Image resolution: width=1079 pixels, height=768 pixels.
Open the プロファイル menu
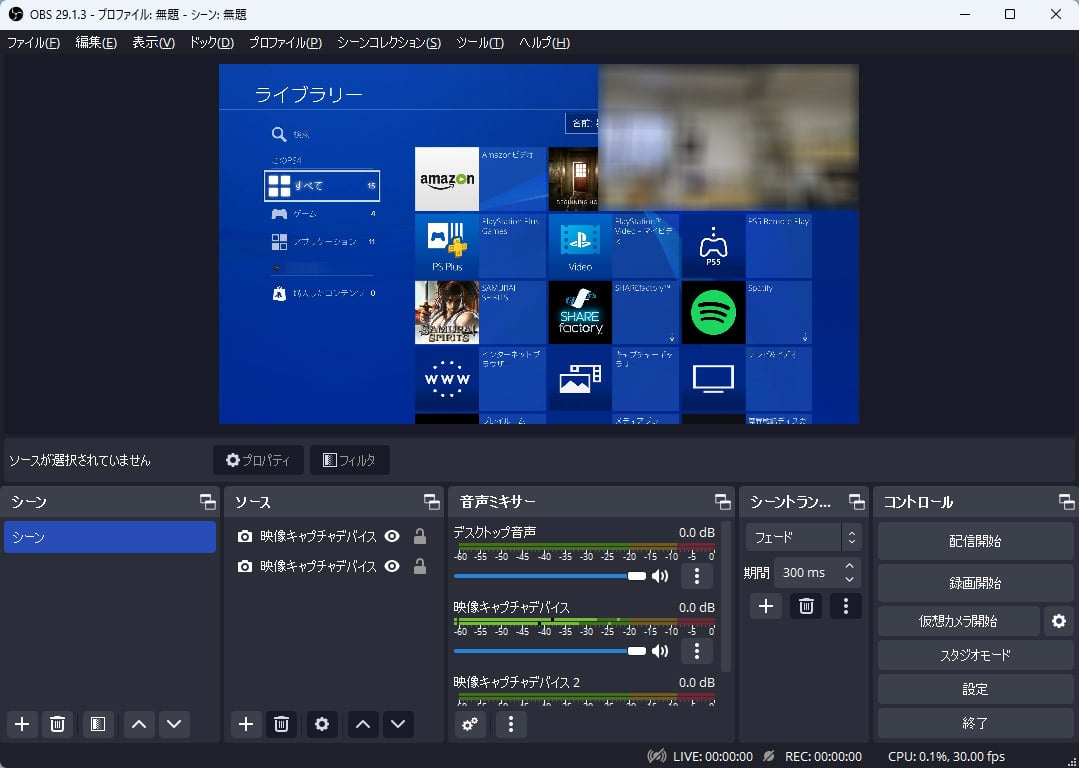click(285, 43)
